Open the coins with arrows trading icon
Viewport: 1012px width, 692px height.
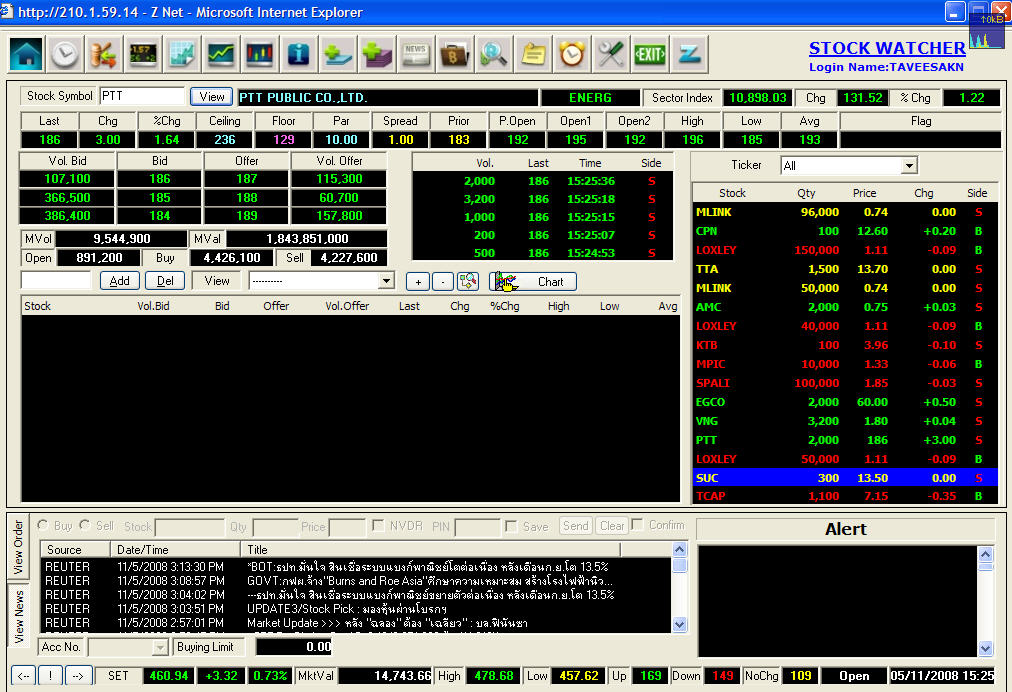coord(103,54)
